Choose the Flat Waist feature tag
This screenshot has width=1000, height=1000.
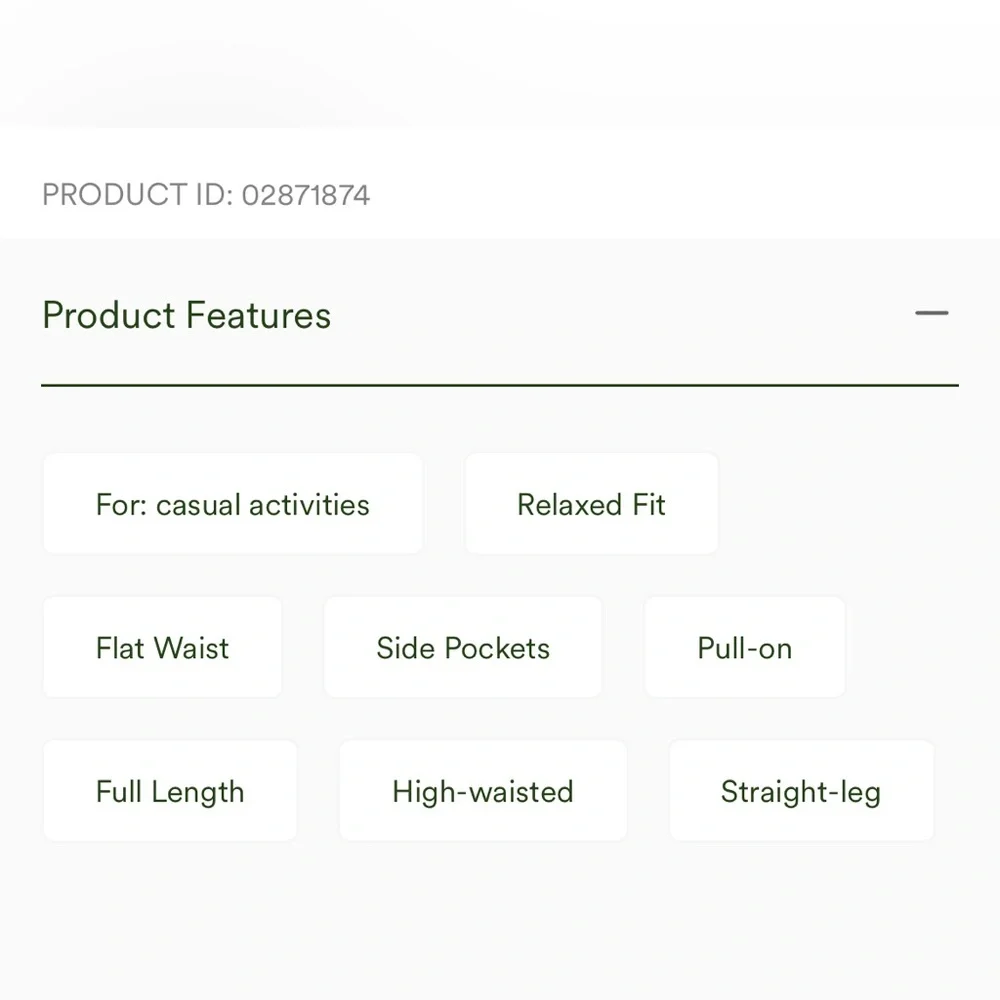pyautogui.click(x=162, y=648)
